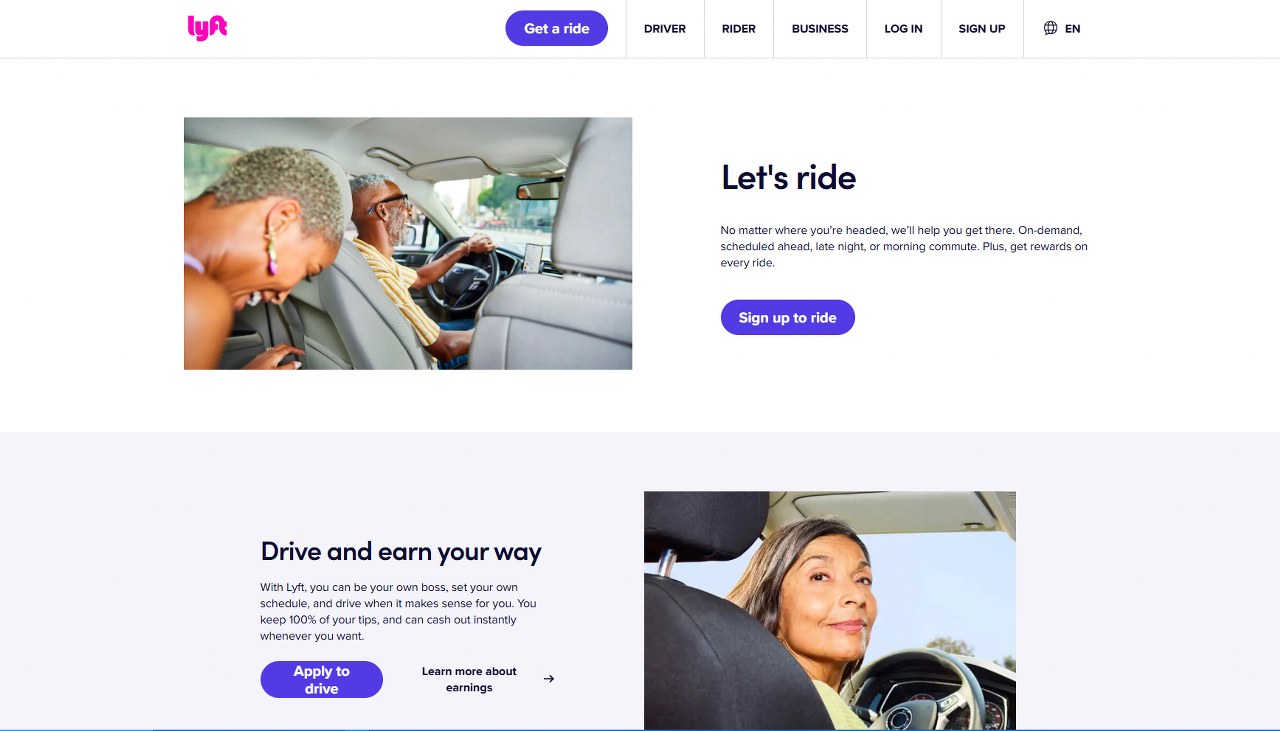
Task: Click the Let's ride heading
Action: (x=789, y=178)
